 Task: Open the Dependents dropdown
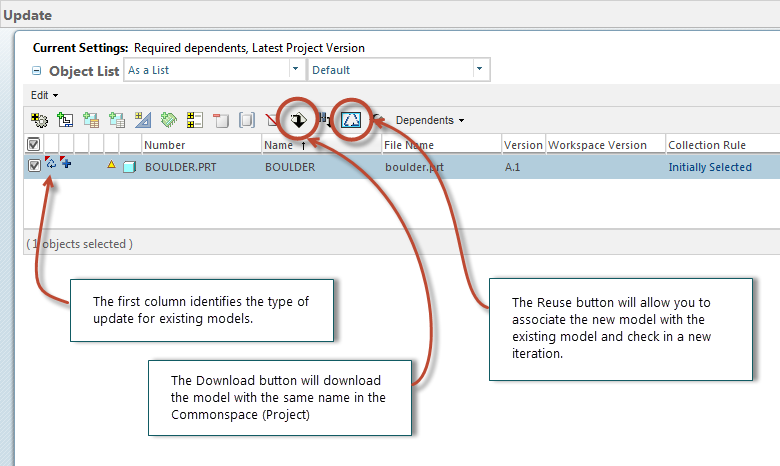[430, 120]
